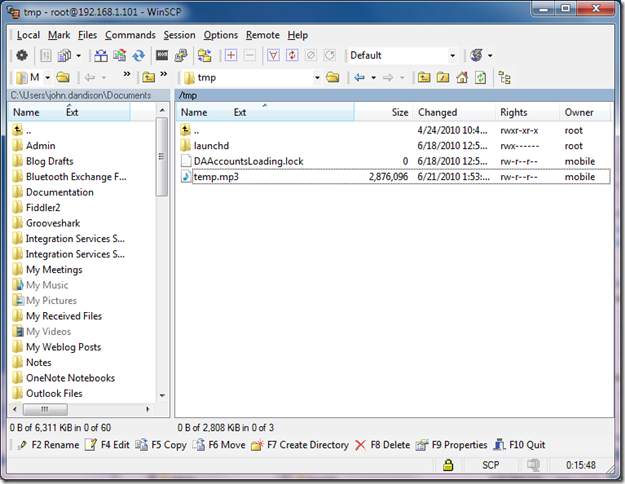Sort remote files by Size column

pyautogui.click(x=383, y=112)
